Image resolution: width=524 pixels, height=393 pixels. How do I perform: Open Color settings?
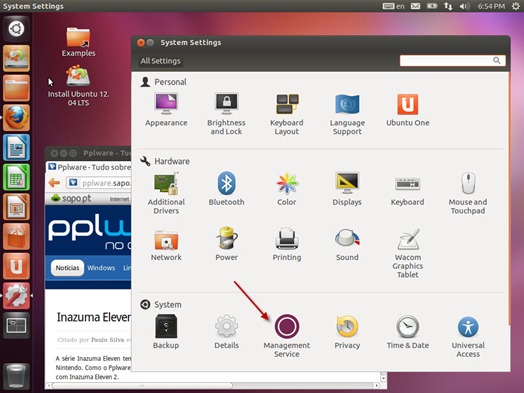pyautogui.click(x=287, y=188)
